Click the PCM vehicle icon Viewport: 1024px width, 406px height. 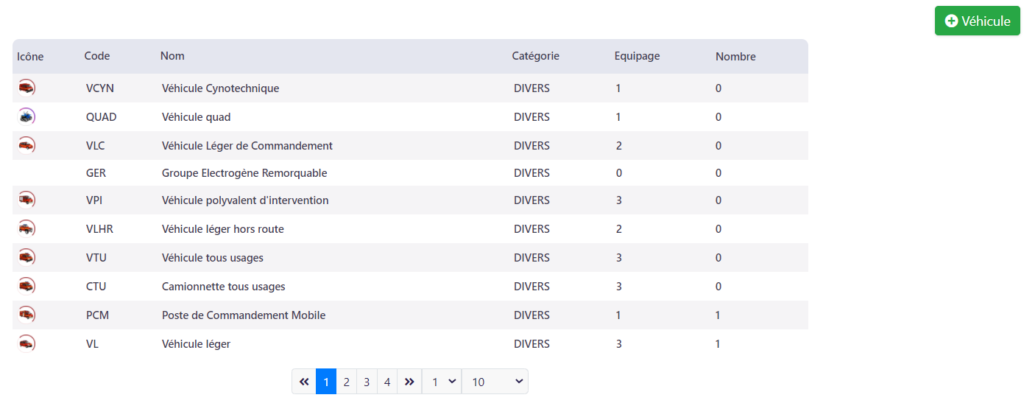pyautogui.click(x=26, y=315)
